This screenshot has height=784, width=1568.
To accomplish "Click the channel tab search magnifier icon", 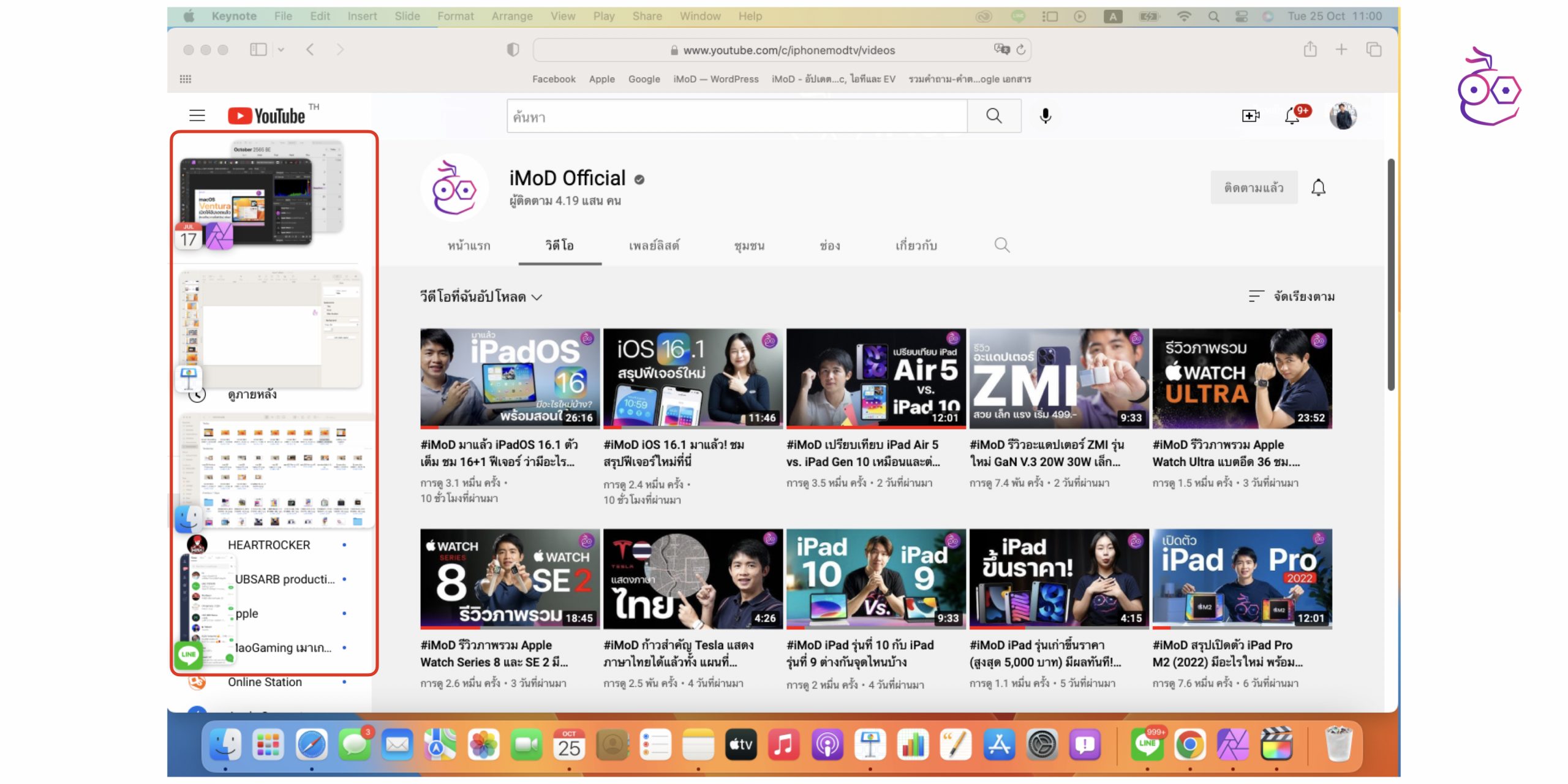I will click(x=1001, y=246).
